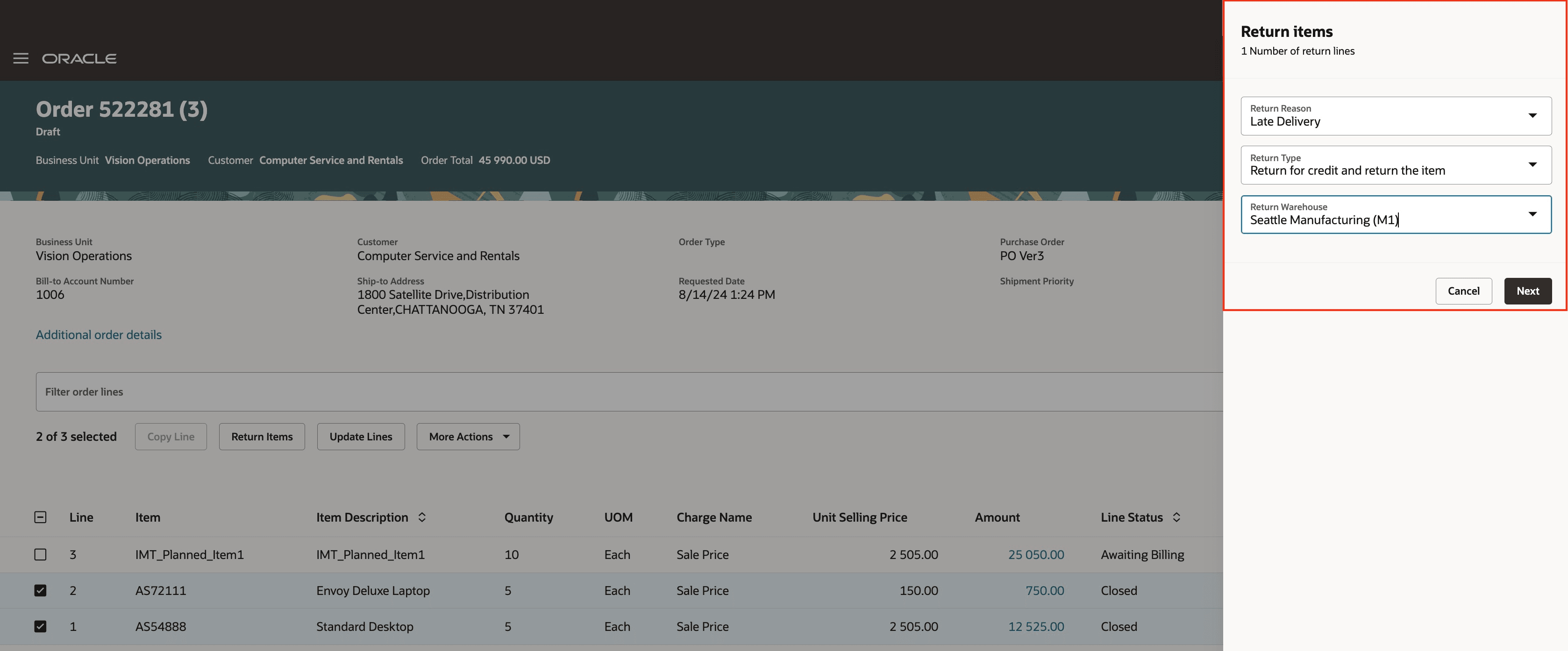
Task: Uncheck line 2 Envoy Deluxe Laptop
Action: 40,590
